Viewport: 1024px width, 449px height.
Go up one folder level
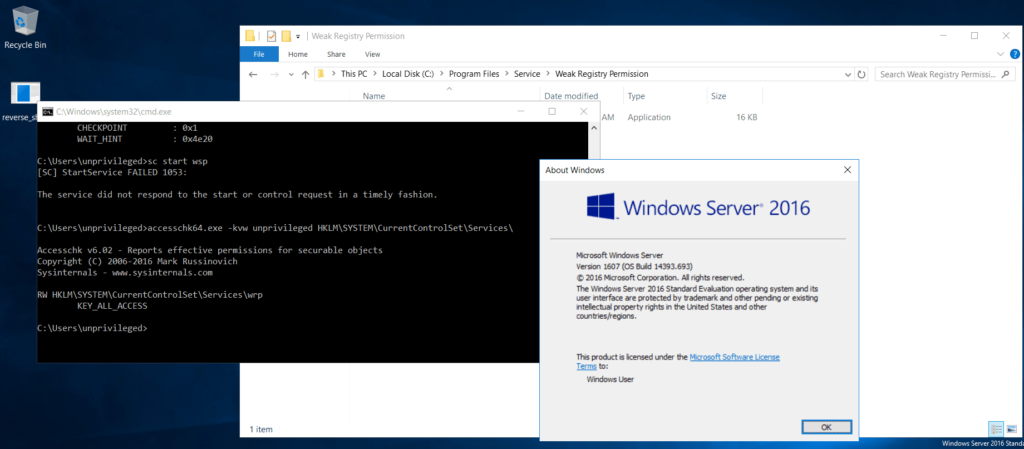pos(305,74)
